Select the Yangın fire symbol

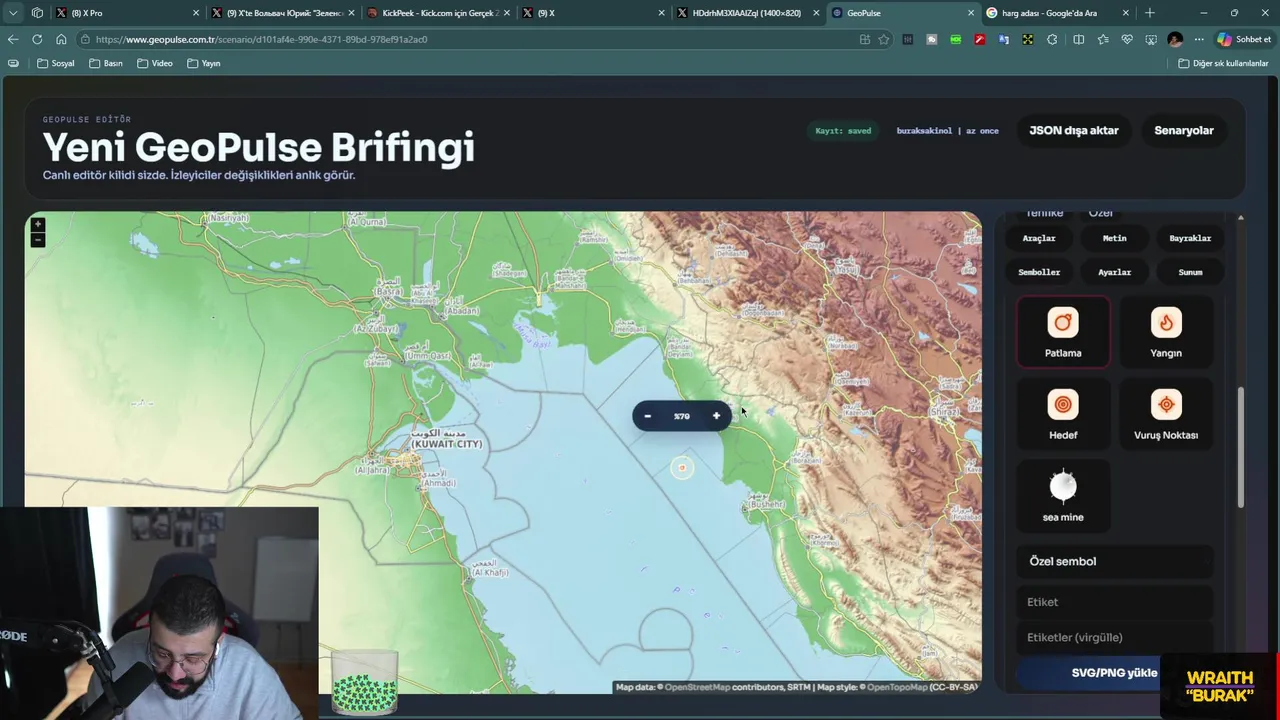point(1166,332)
